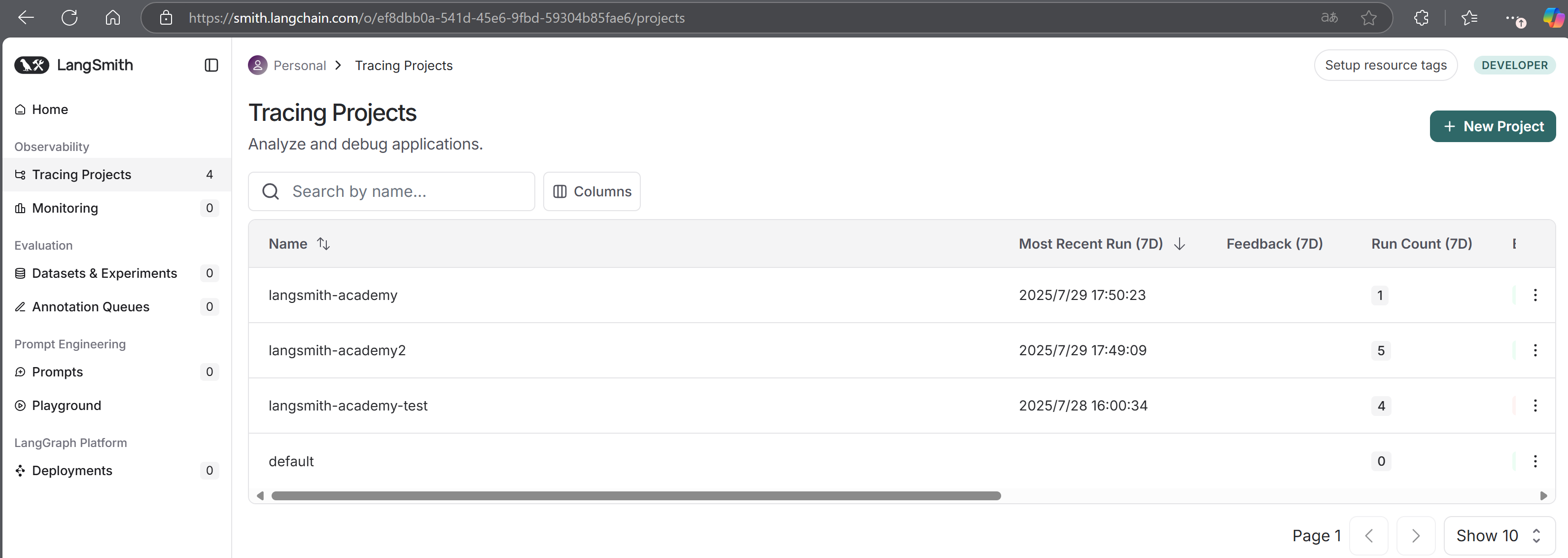1568x558 pixels.
Task: Open more options for langsmith-academy row
Action: [1534, 296]
